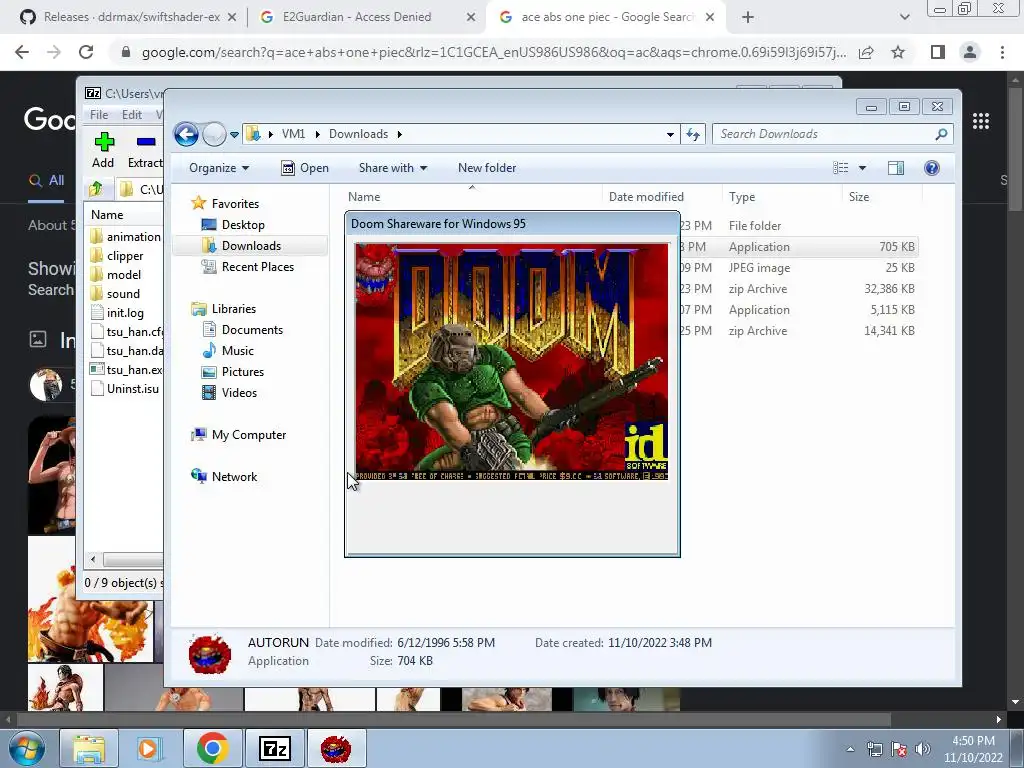Select the 32,386 KB zip Archive row

pyautogui.click(x=799, y=289)
